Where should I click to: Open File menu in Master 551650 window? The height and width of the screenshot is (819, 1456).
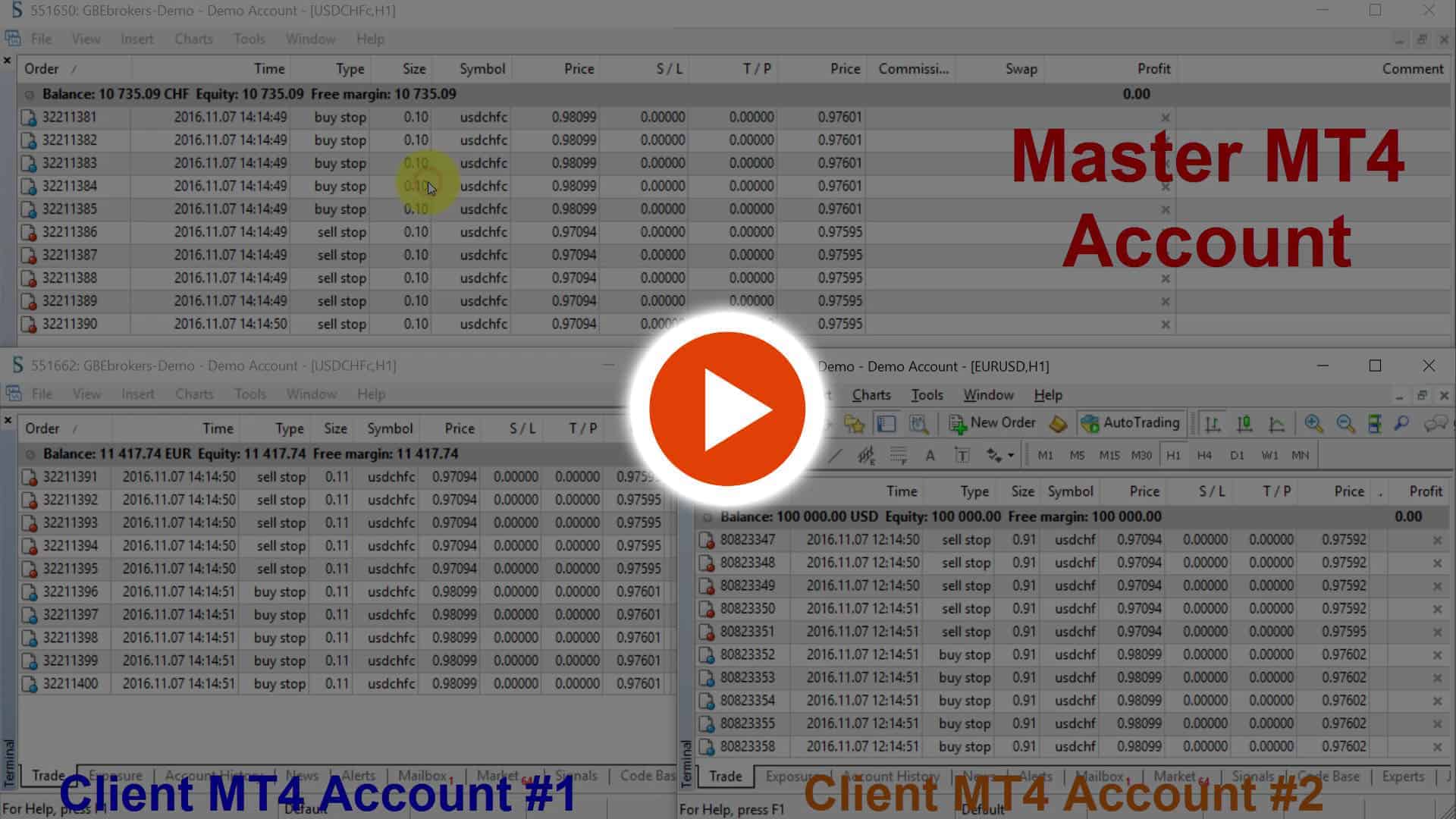point(41,39)
